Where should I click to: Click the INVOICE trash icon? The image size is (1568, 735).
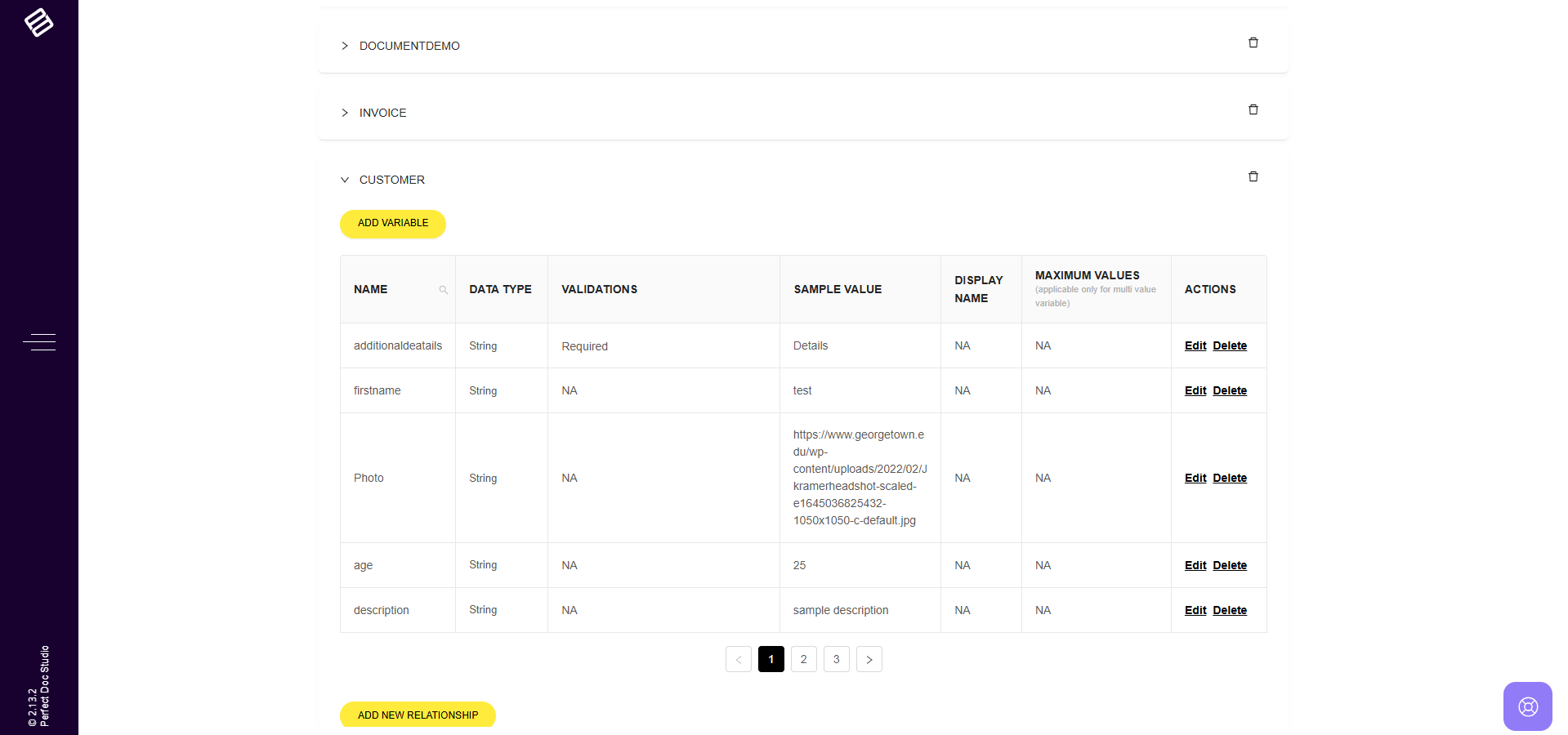(x=1253, y=110)
